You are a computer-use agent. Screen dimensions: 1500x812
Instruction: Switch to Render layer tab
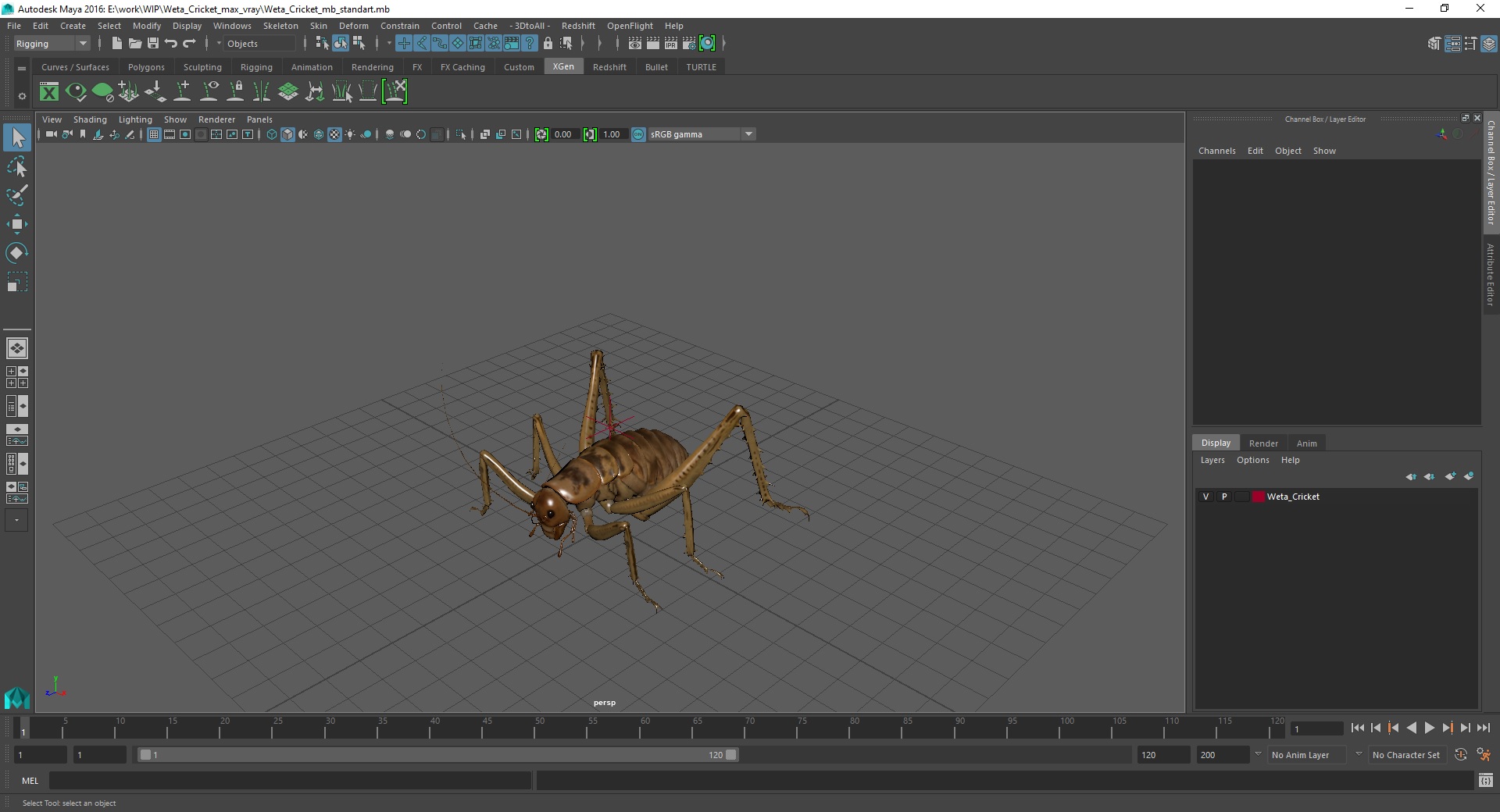coord(1263,443)
